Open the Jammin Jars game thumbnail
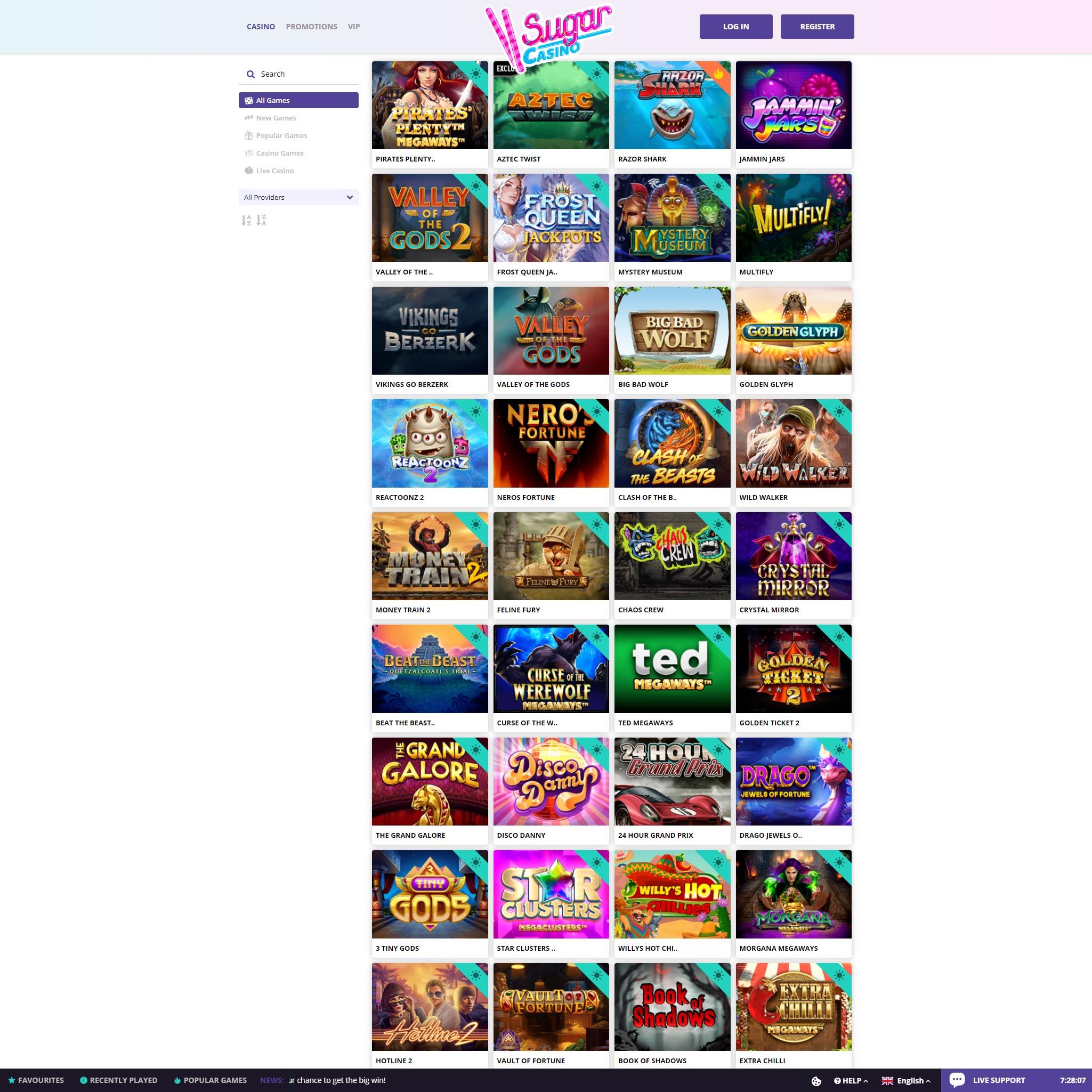The image size is (1092, 1092). (794, 105)
